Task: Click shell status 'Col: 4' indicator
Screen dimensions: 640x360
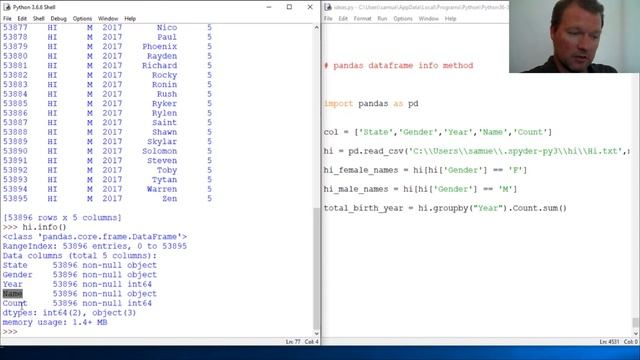Action: pyautogui.click(x=311, y=342)
